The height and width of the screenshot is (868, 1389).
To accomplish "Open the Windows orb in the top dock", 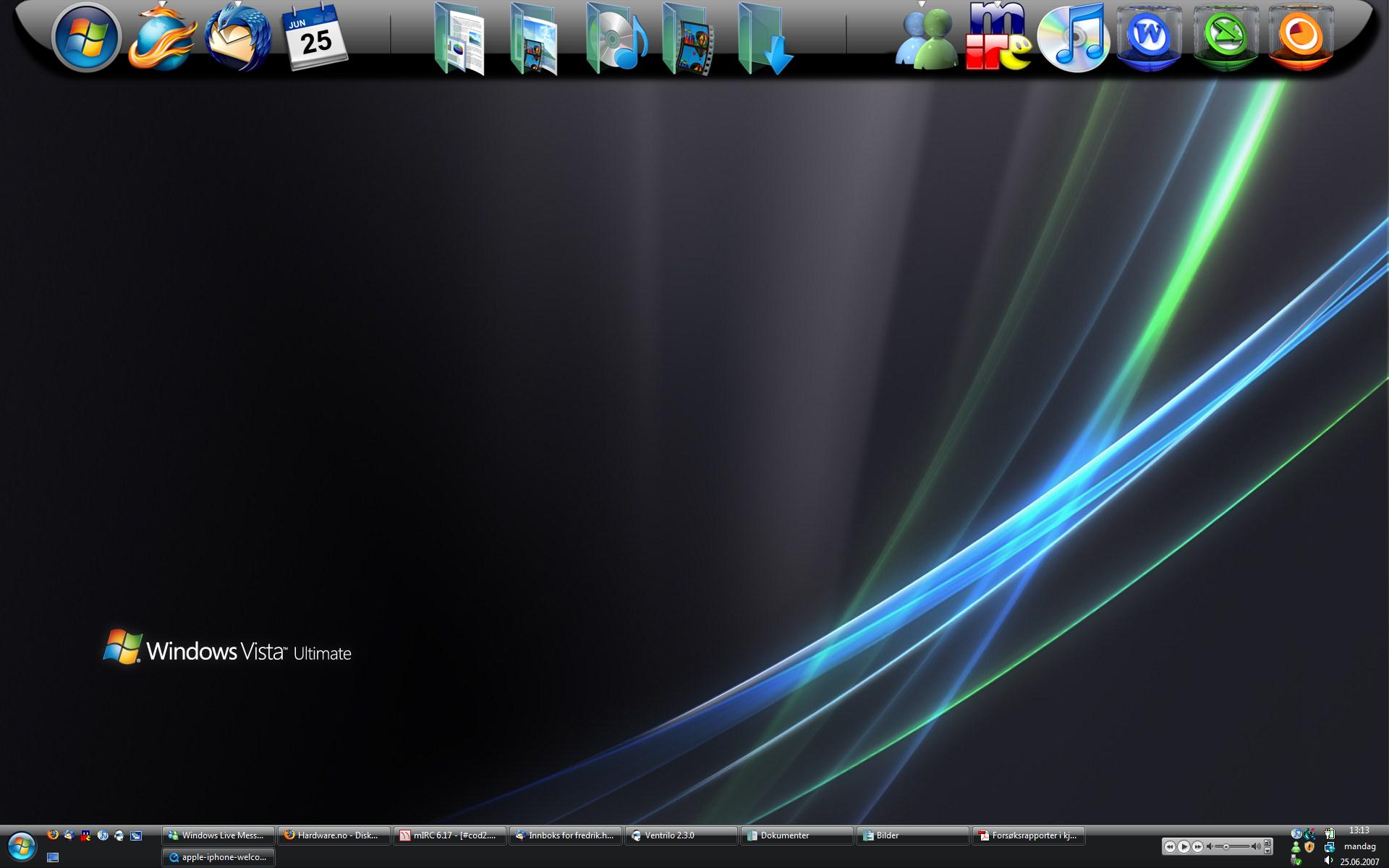I will coord(86,38).
